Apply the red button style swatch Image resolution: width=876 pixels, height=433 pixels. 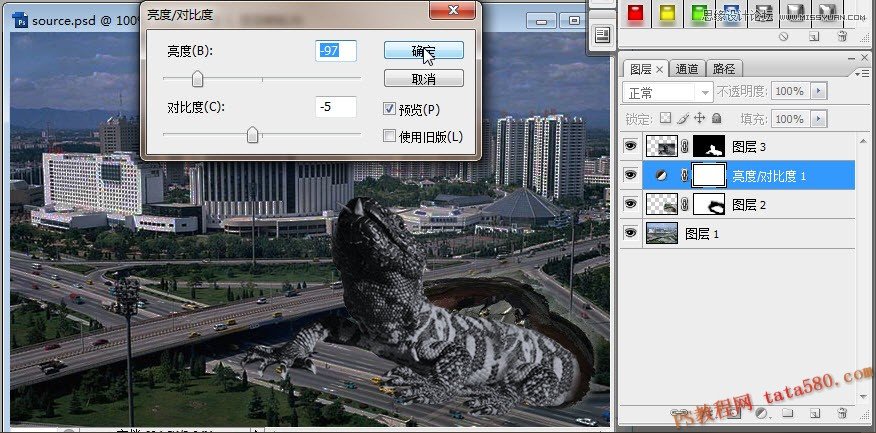click(x=635, y=13)
